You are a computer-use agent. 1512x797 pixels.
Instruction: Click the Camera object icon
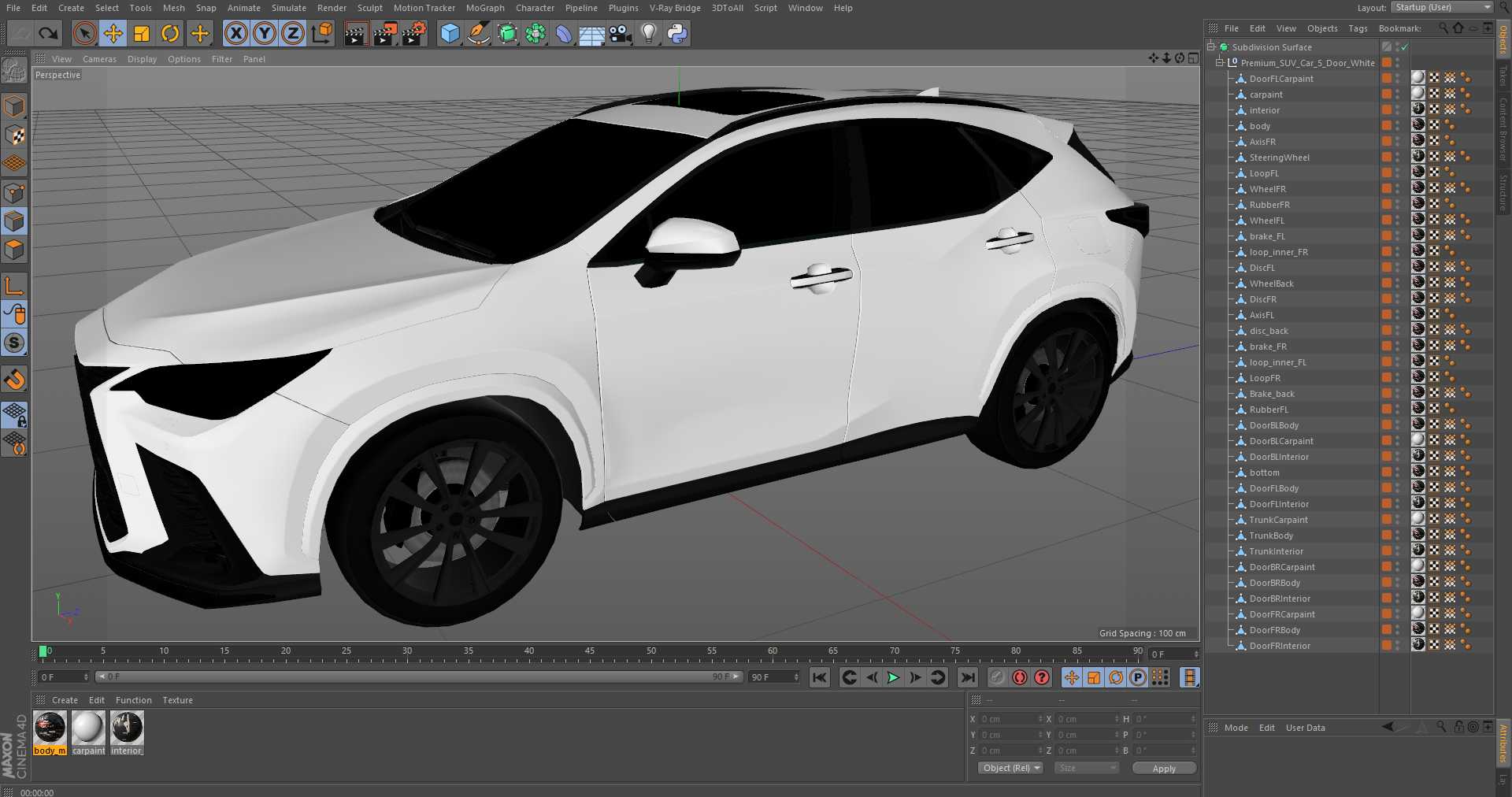[621, 33]
